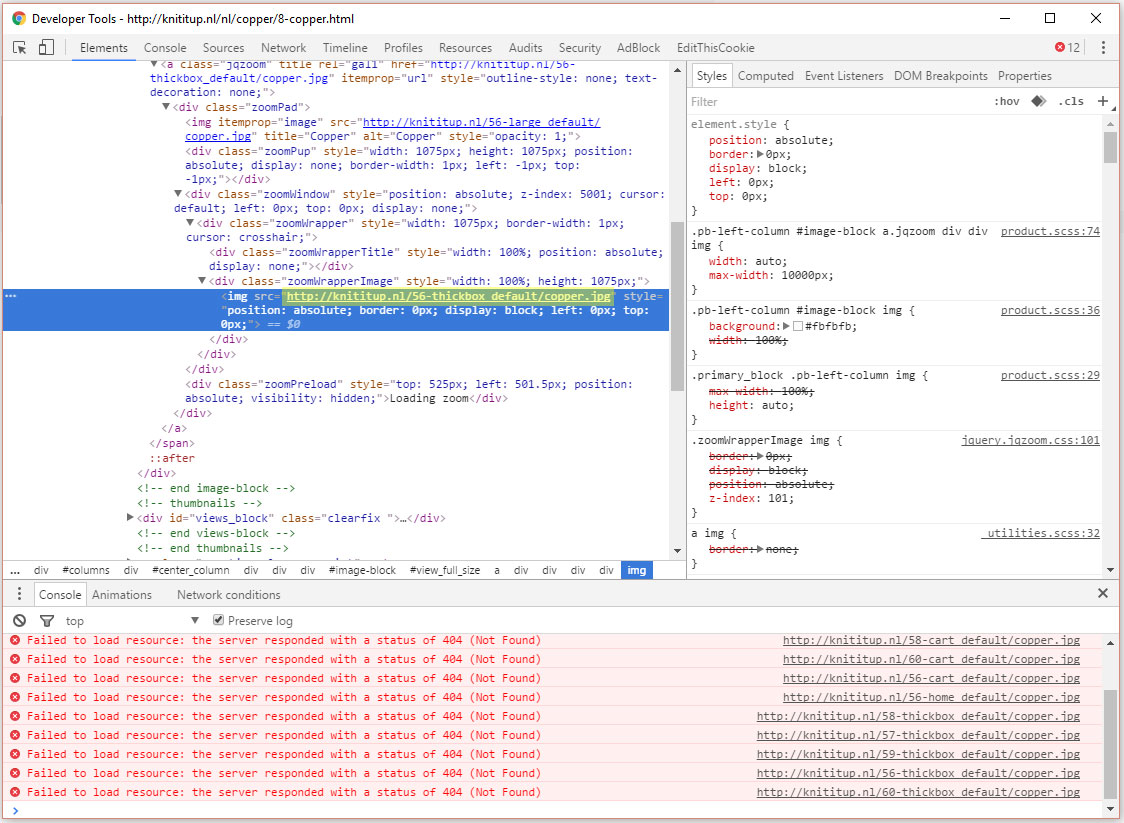
Task: Collapse the zoomWindow div node
Action: (x=178, y=194)
